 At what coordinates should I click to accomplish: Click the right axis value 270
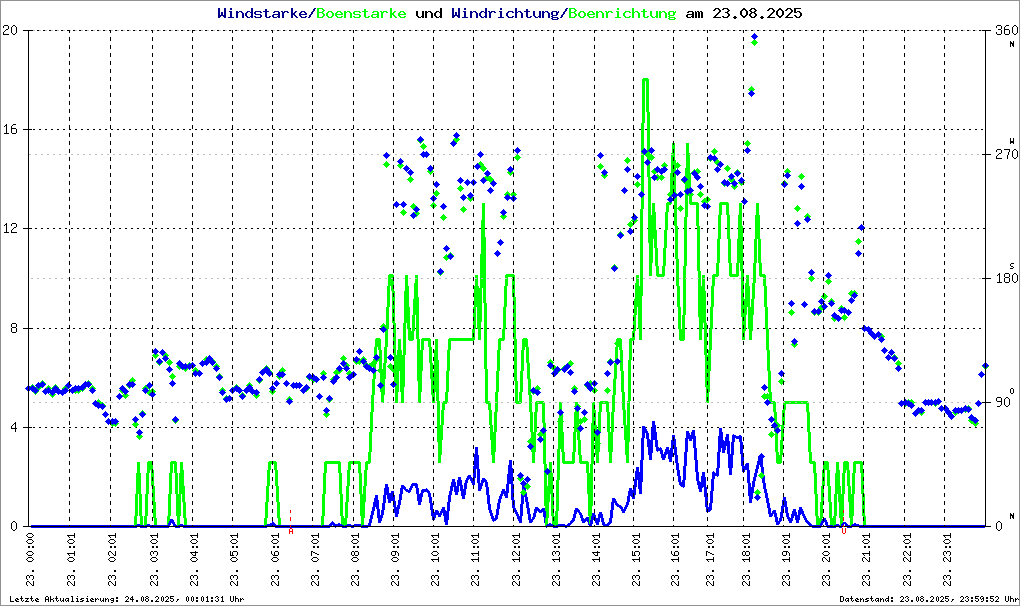1006,154
